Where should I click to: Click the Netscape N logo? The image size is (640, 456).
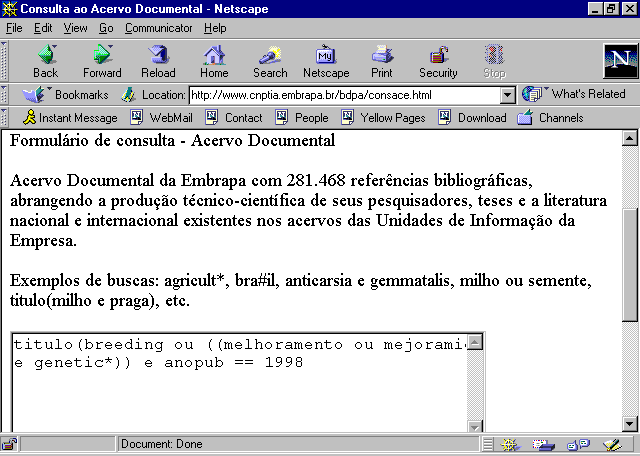pos(620,61)
